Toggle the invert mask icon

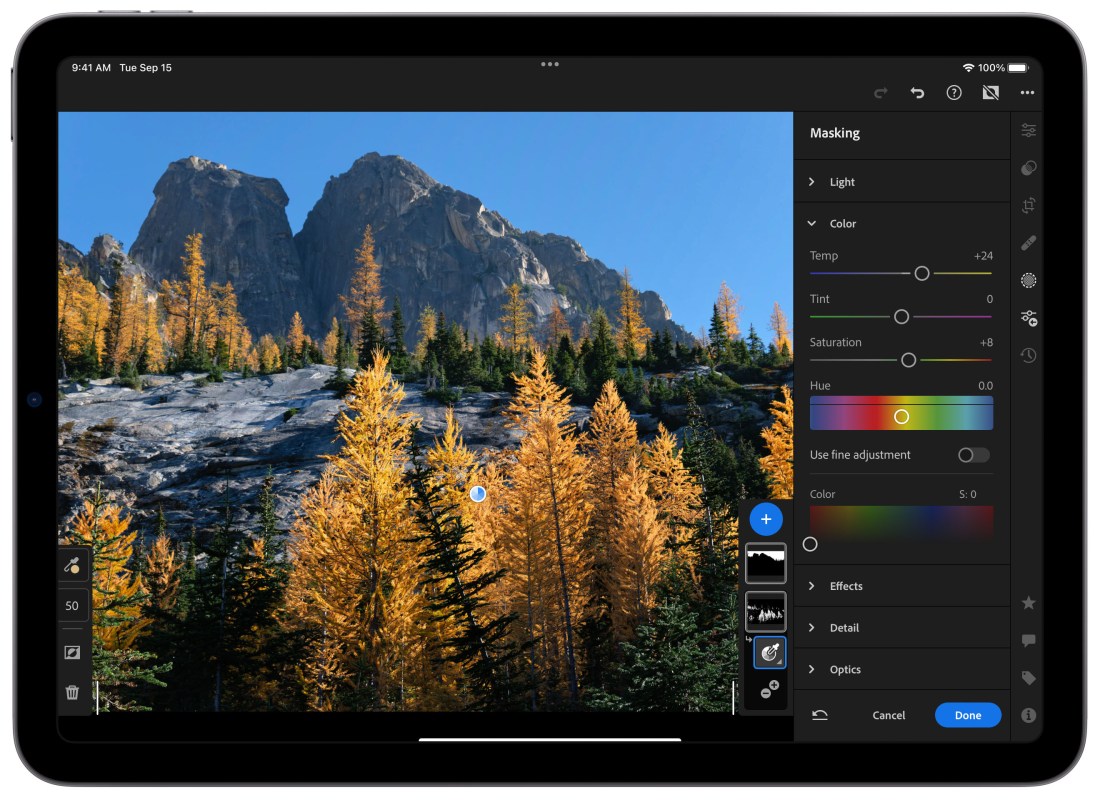pyautogui.click(x=72, y=652)
